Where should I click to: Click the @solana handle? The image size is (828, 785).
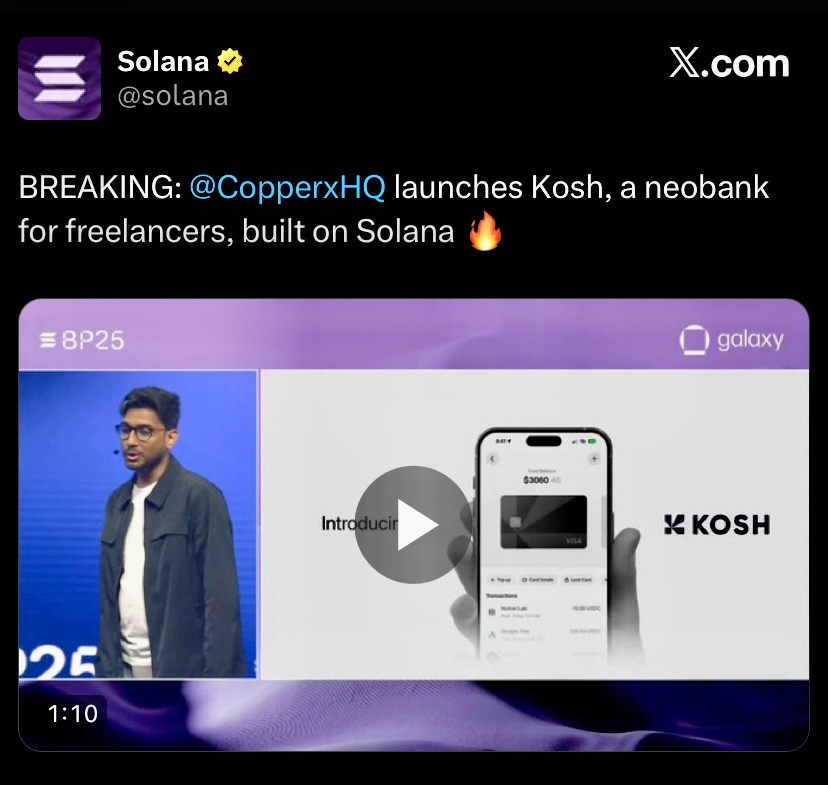point(173,96)
